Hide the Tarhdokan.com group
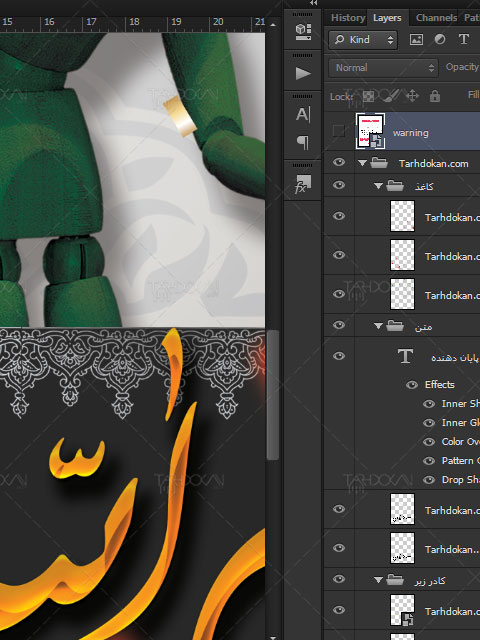 pos(339,162)
